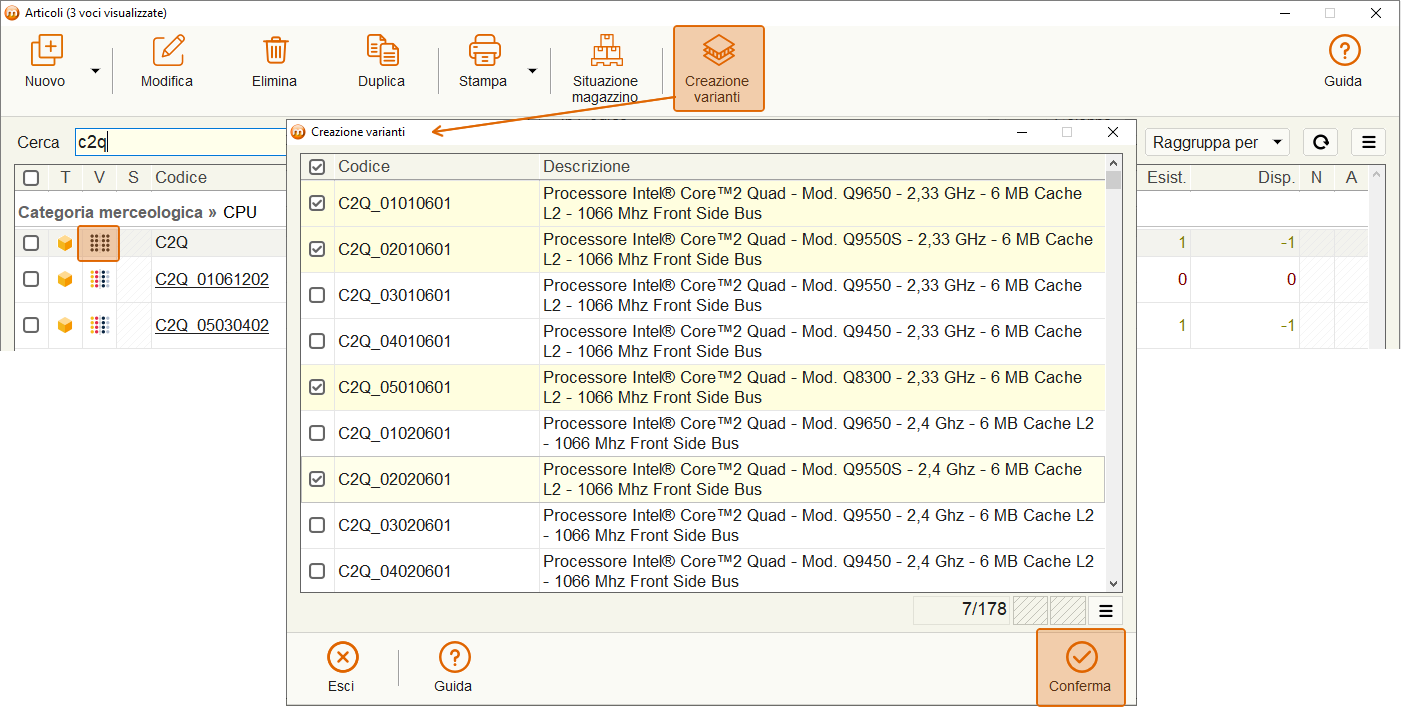This screenshot has height=707, width=1403.
Task: Tick the checkbox for the C2Q row
Action: pos(31,243)
